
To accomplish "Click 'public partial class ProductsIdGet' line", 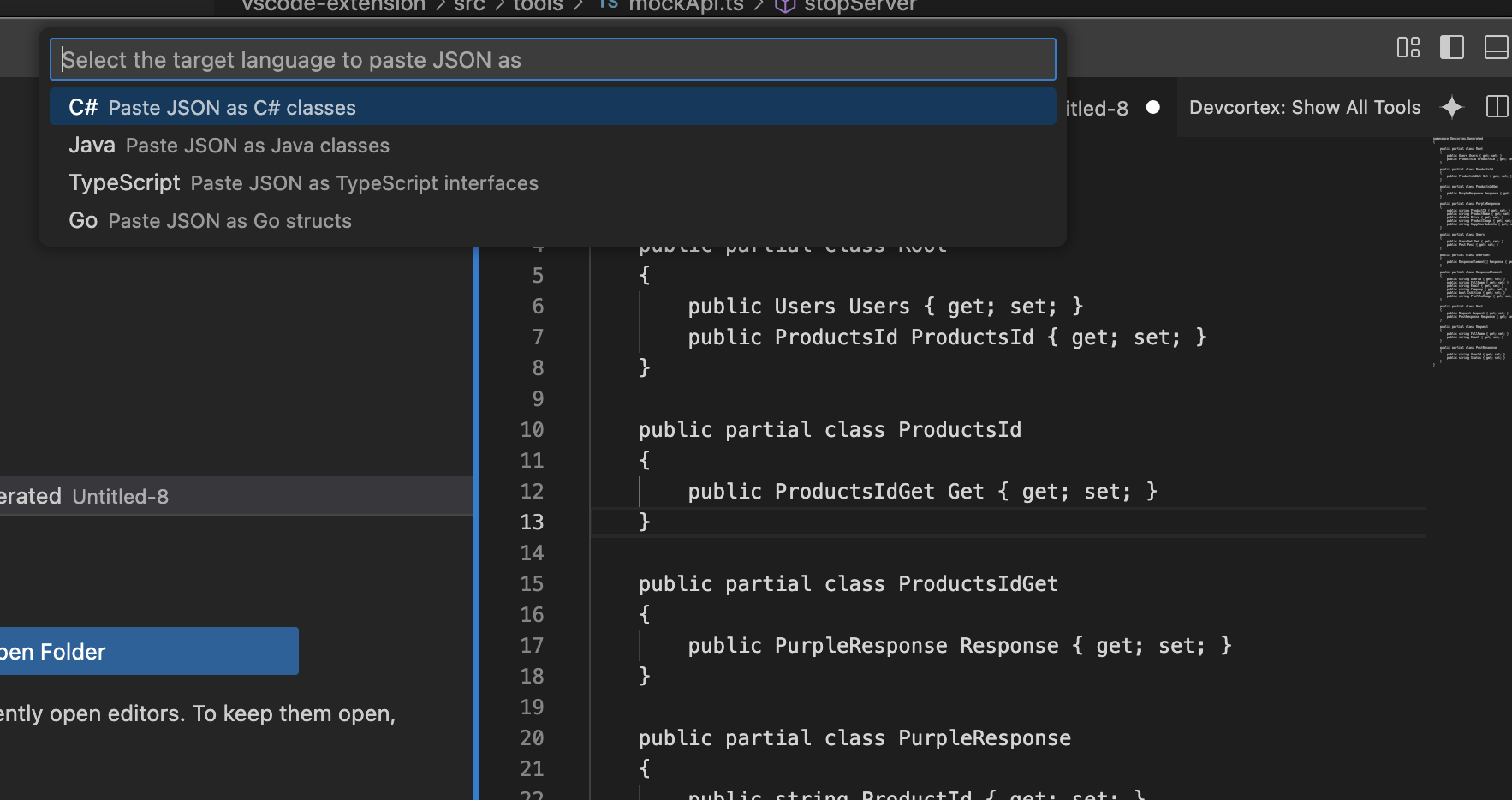I will 848,583.
